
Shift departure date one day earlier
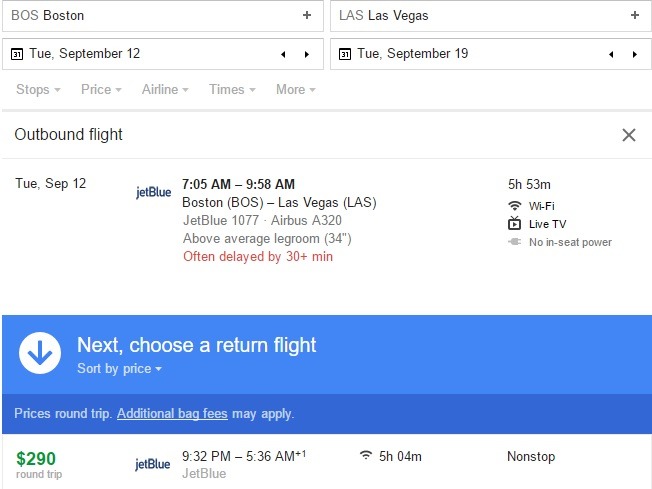(283, 54)
